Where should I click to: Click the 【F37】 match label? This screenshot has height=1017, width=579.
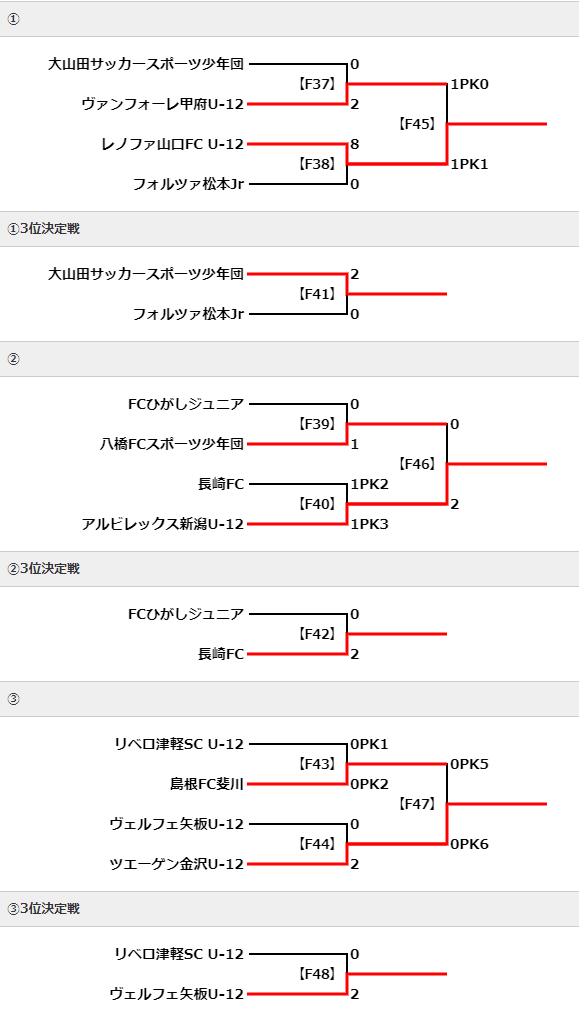click(x=317, y=84)
